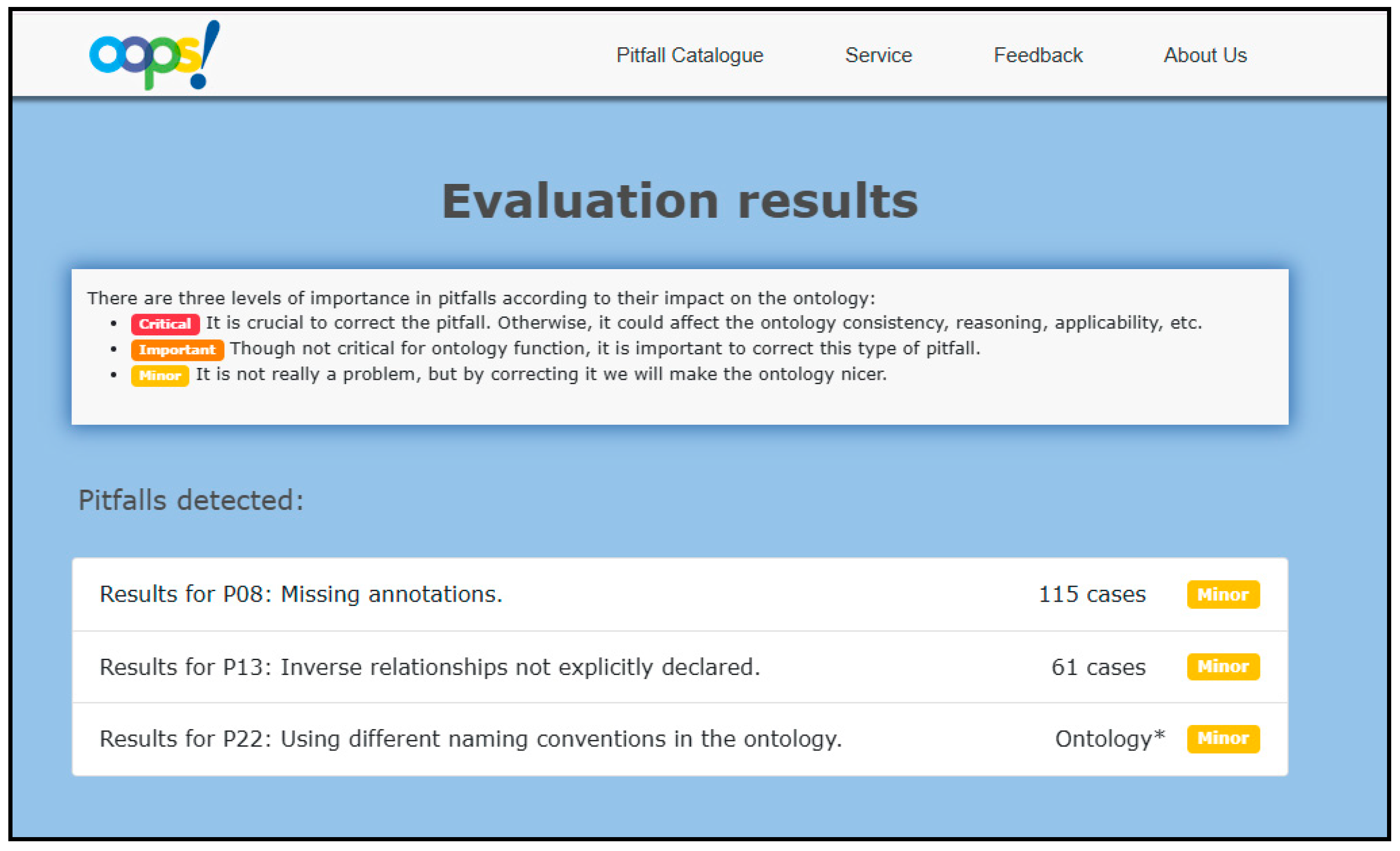Open the Feedback page
1400x851 pixels.
coord(1038,55)
